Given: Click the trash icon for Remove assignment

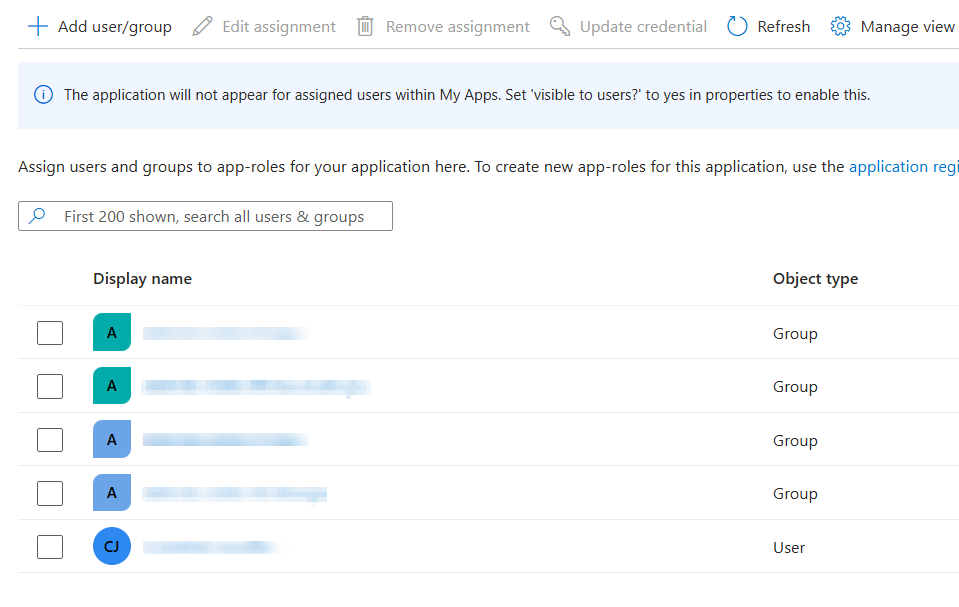Looking at the screenshot, I should [365, 26].
